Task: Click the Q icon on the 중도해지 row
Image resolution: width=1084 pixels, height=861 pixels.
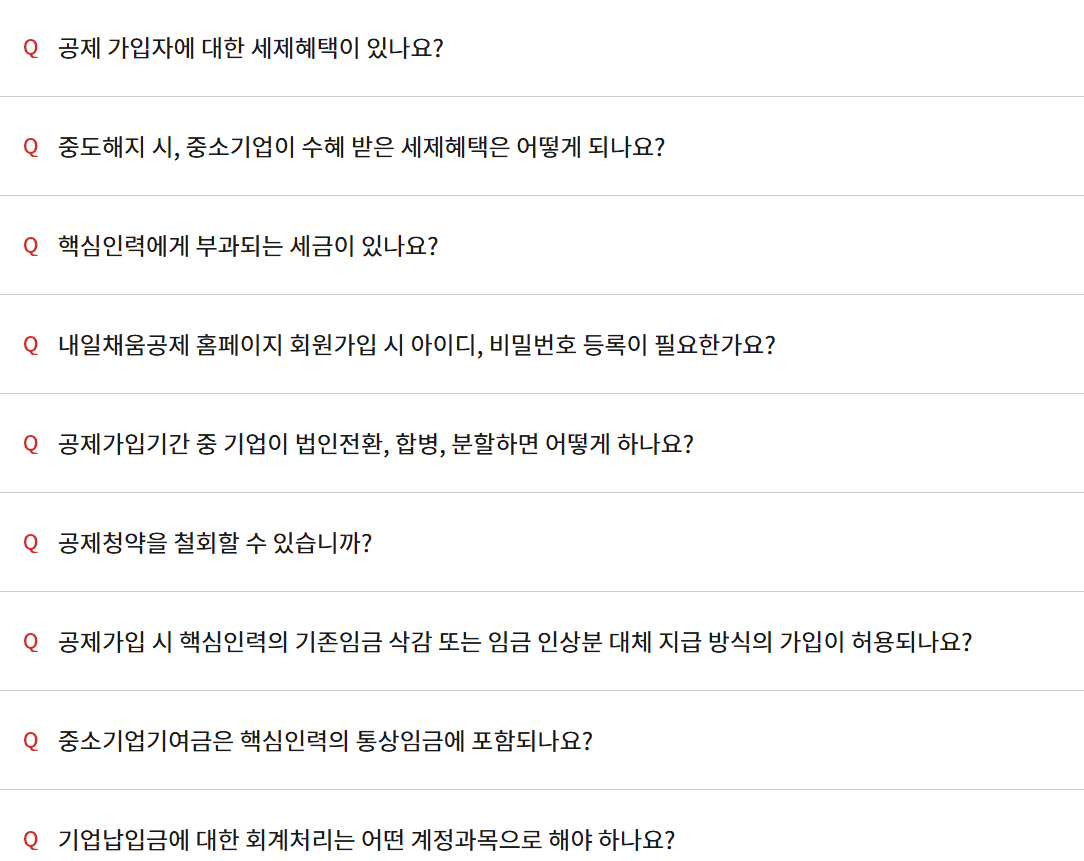Action: coord(31,145)
